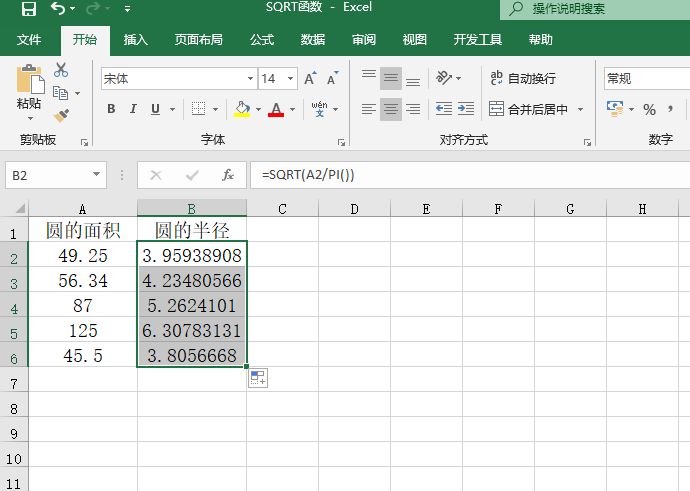Click the Increase Indent icon
The height and width of the screenshot is (491, 690).
(x=466, y=109)
